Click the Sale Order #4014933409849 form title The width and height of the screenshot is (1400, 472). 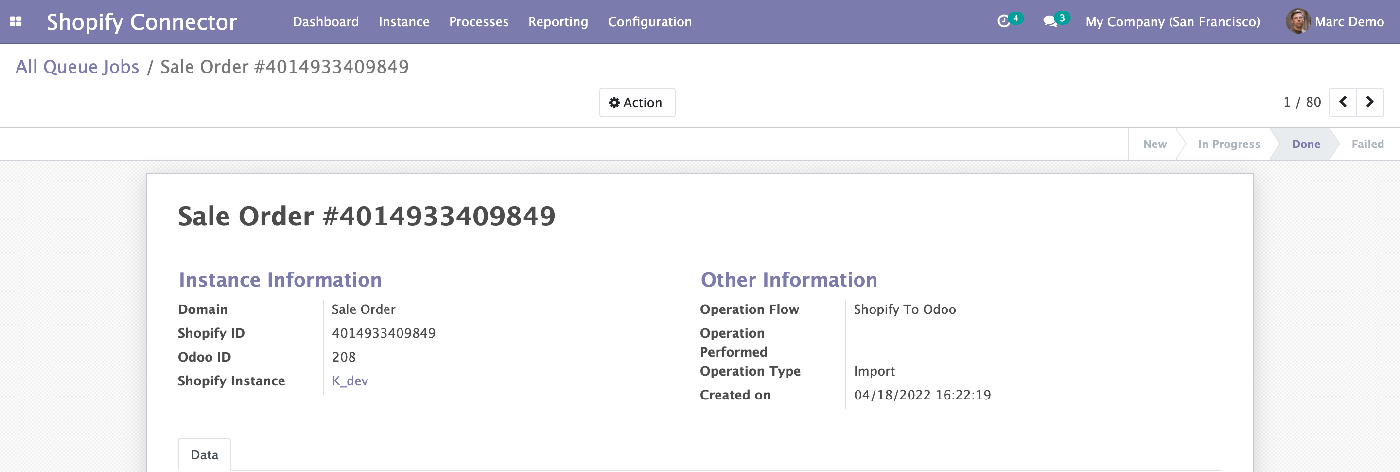[x=367, y=216]
